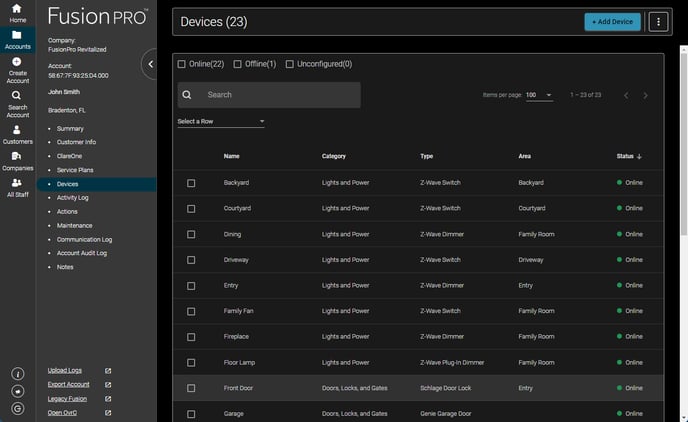Screen dimensions: 688x422
Task: Toggle the Online(22) filter checkbox
Action: [x=182, y=64]
